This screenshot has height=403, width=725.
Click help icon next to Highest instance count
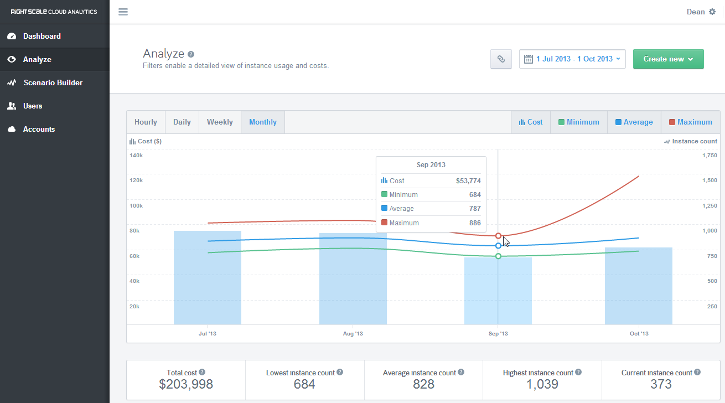pyautogui.click(x=578, y=372)
